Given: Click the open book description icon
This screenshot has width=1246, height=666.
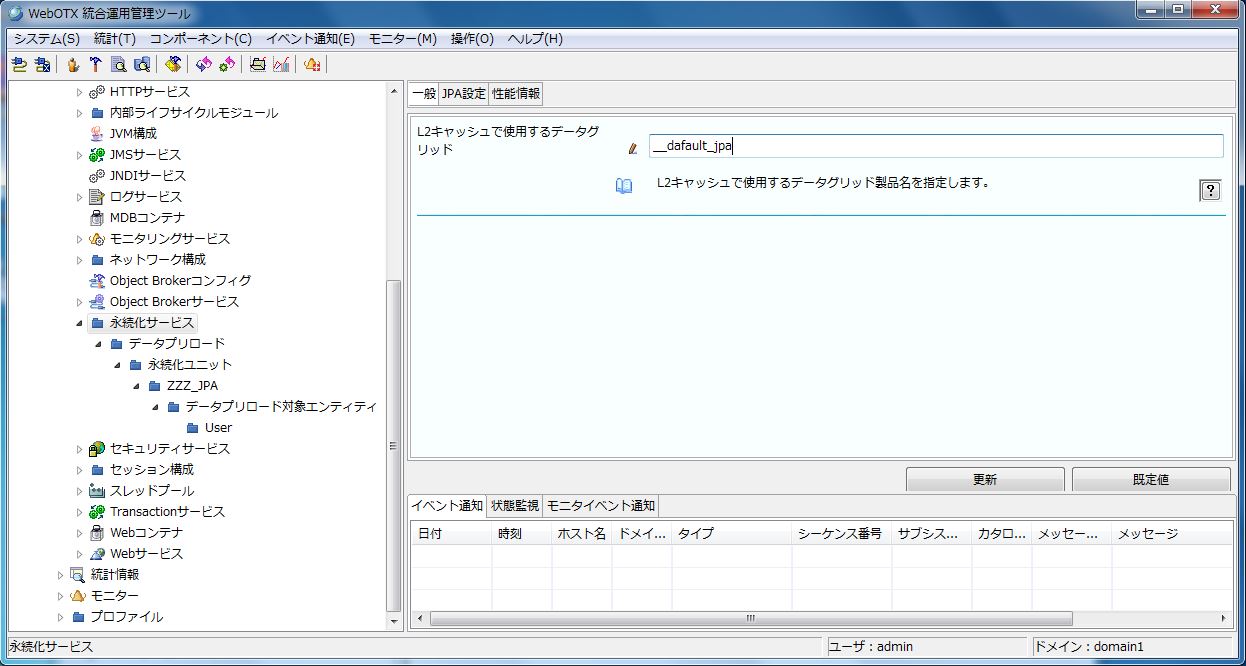Looking at the screenshot, I should click(x=624, y=186).
